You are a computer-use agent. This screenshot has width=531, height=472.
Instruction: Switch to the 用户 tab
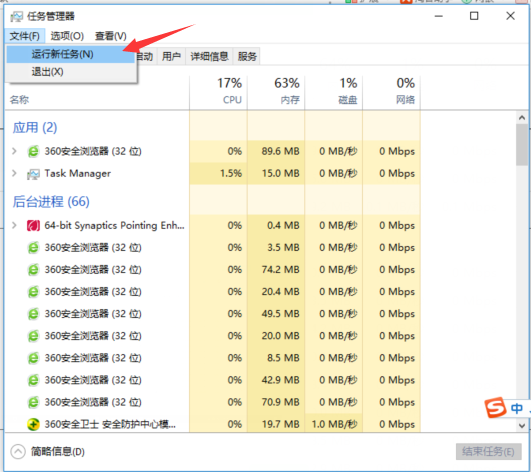tap(171, 56)
